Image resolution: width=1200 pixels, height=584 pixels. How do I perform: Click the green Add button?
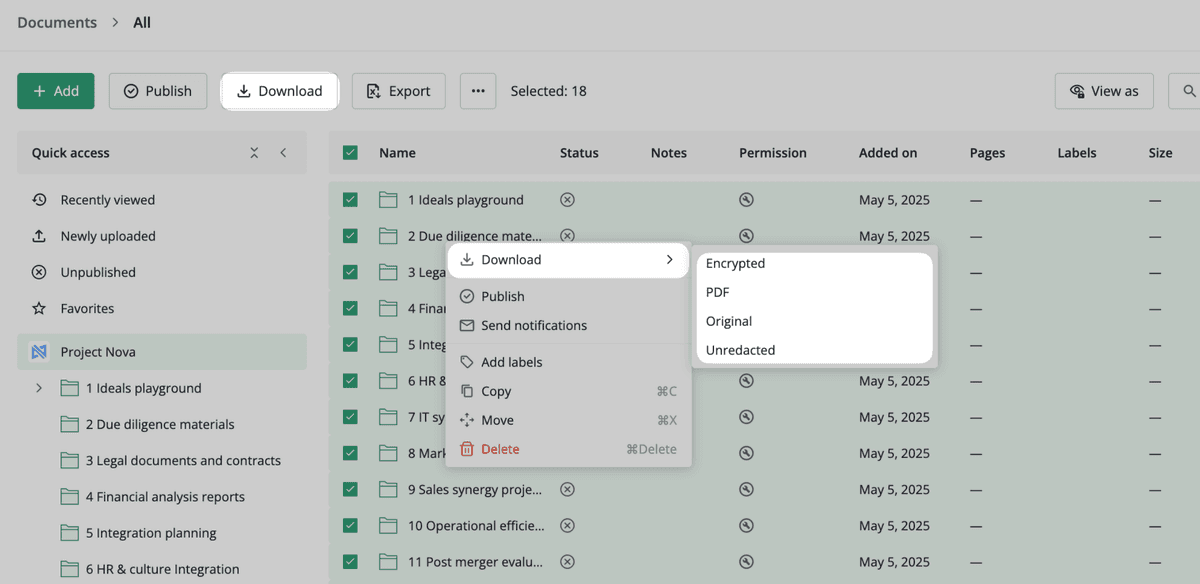pyautogui.click(x=55, y=90)
